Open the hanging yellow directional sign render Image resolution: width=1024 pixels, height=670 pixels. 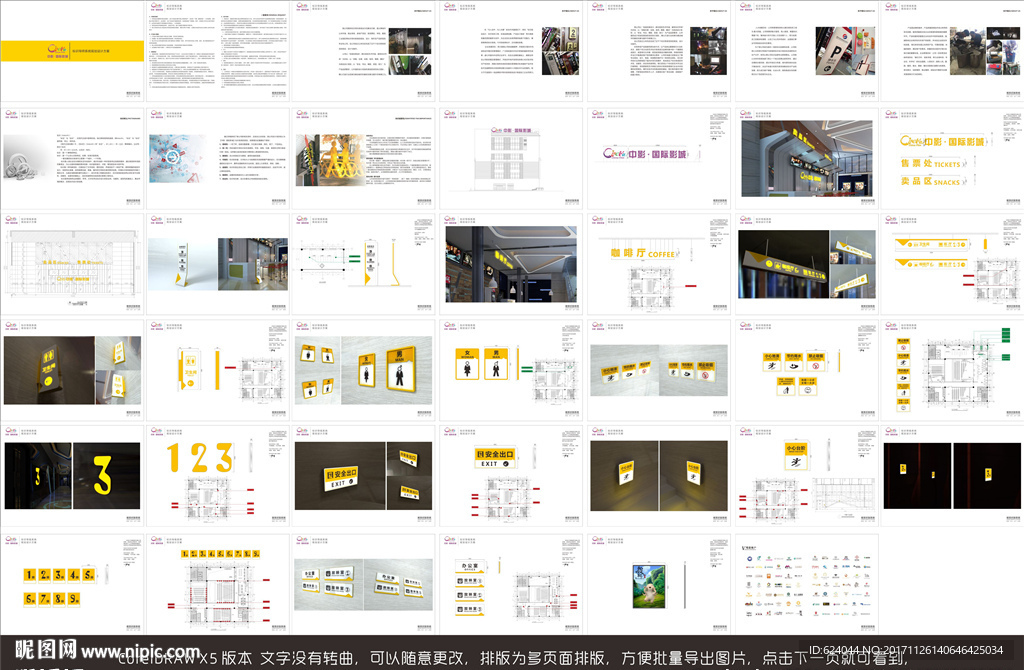(x=806, y=264)
